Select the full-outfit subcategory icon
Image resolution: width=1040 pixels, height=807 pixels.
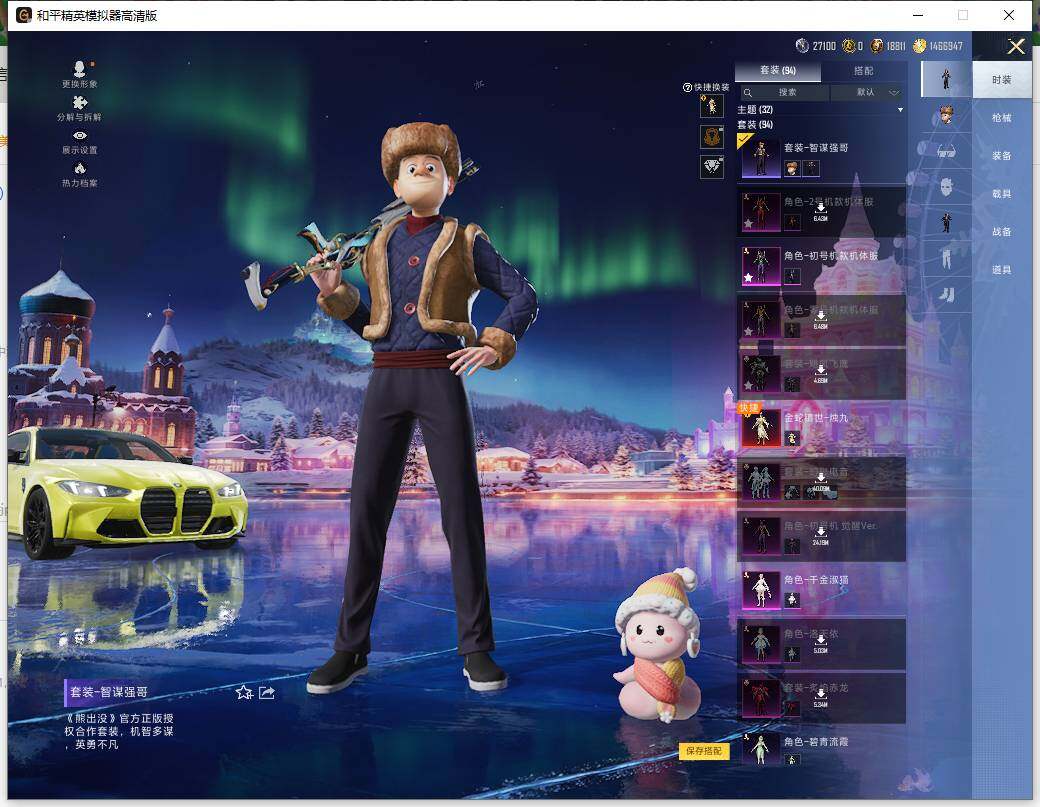[946, 78]
